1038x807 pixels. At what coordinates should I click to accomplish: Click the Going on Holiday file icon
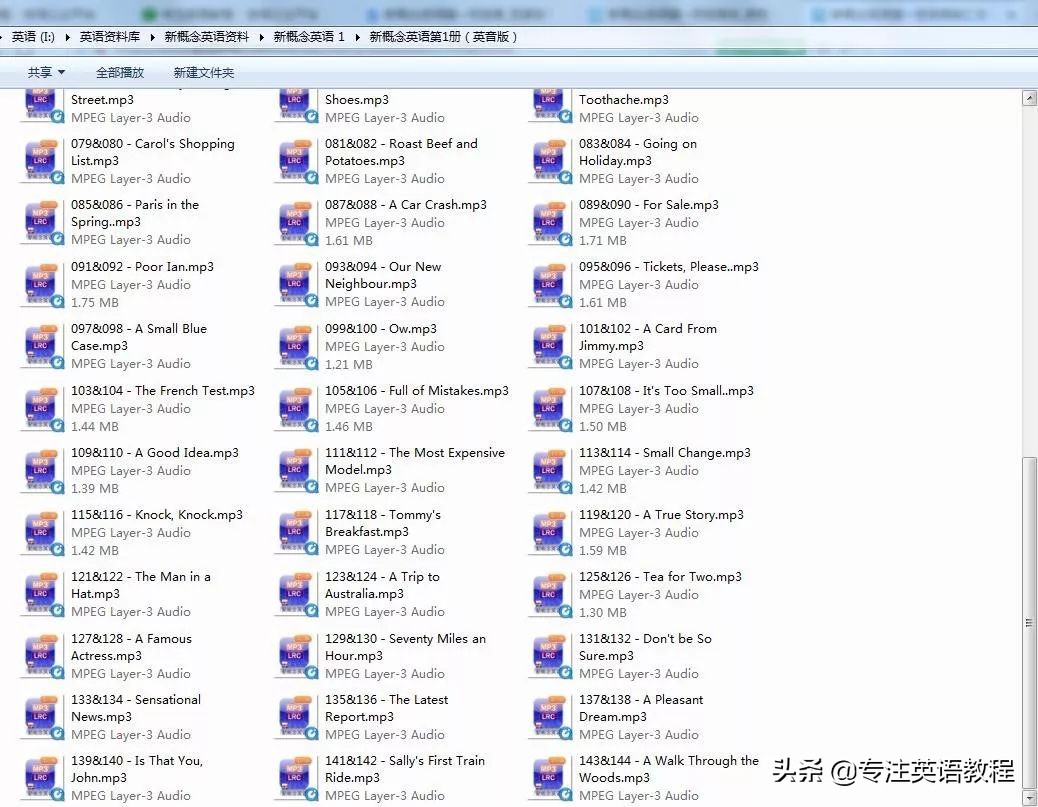click(x=549, y=161)
